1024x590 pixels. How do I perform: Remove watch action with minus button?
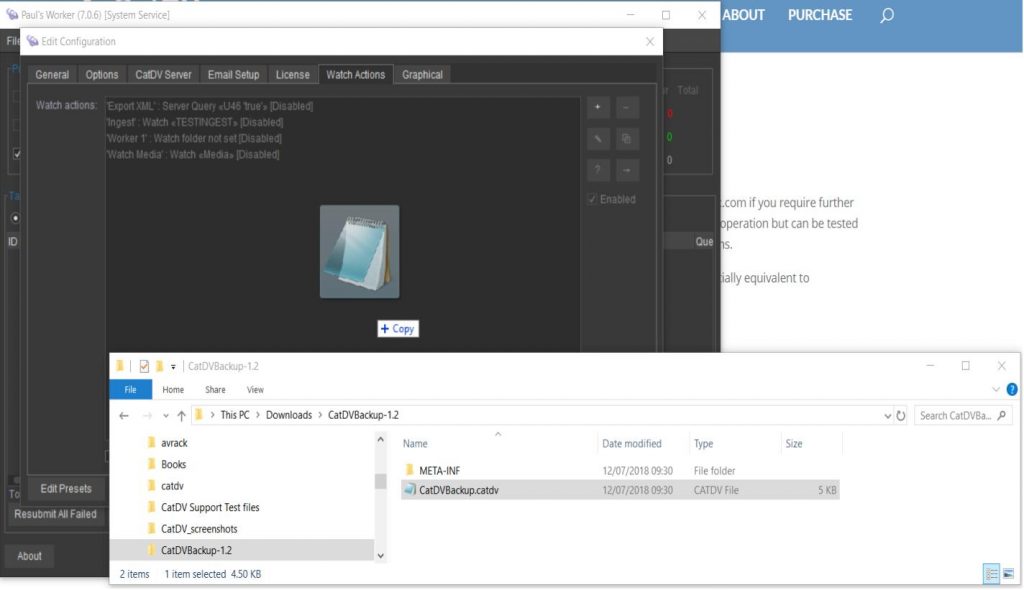(626, 107)
